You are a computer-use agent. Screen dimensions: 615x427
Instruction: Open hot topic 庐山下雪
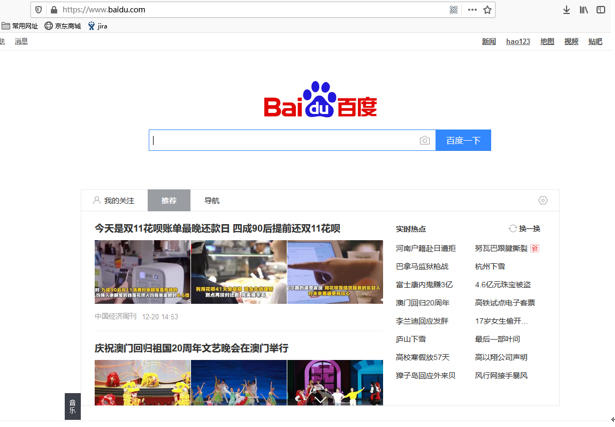[411, 339]
